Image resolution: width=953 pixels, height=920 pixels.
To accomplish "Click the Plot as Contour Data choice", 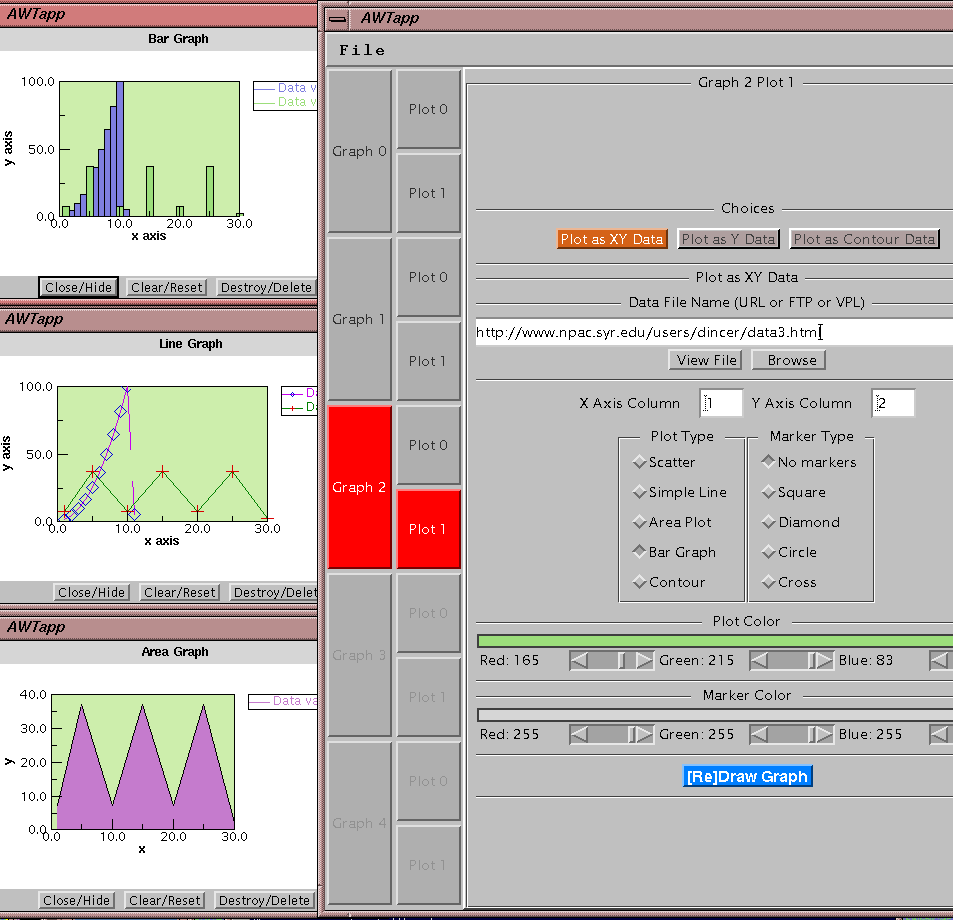I will tap(864, 239).
